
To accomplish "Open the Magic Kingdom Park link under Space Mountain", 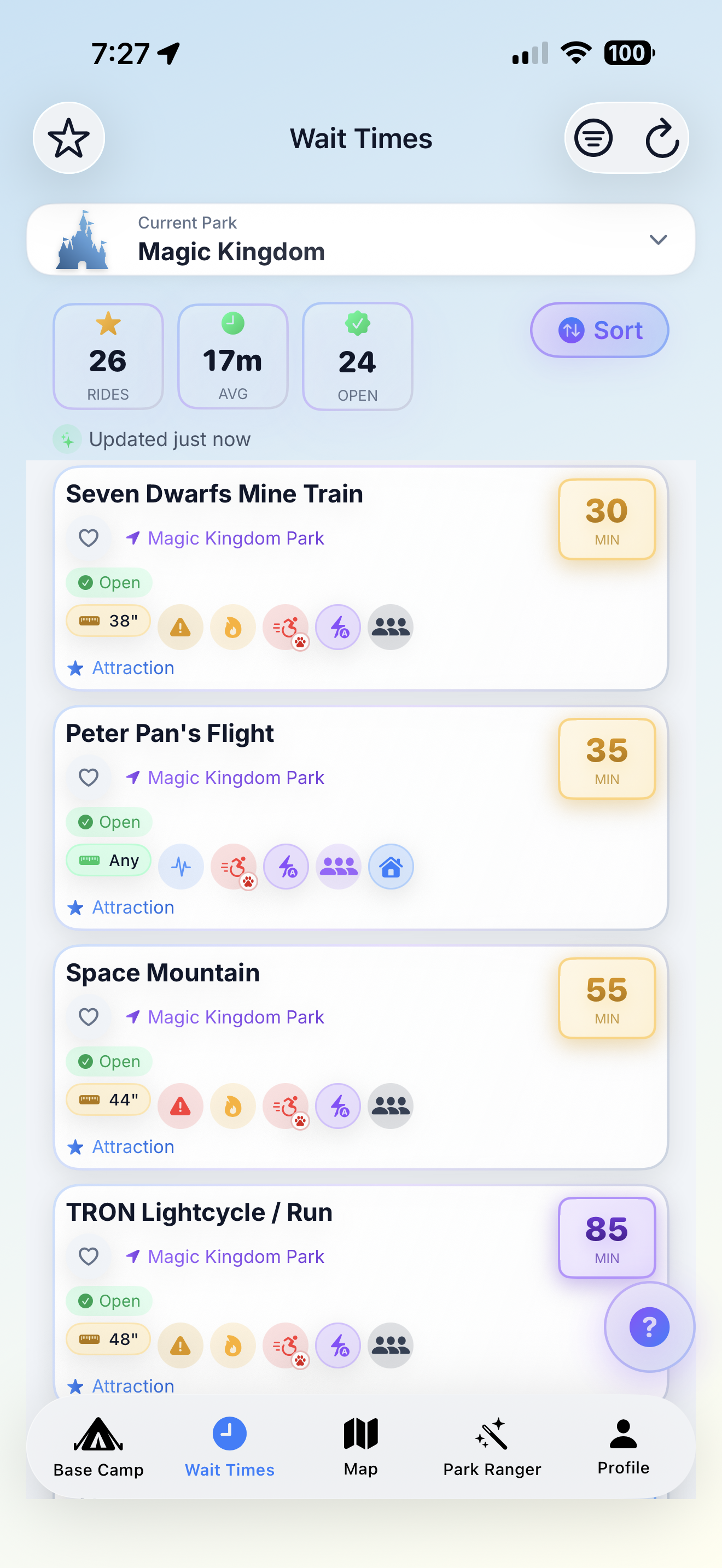I will coord(236,1016).
